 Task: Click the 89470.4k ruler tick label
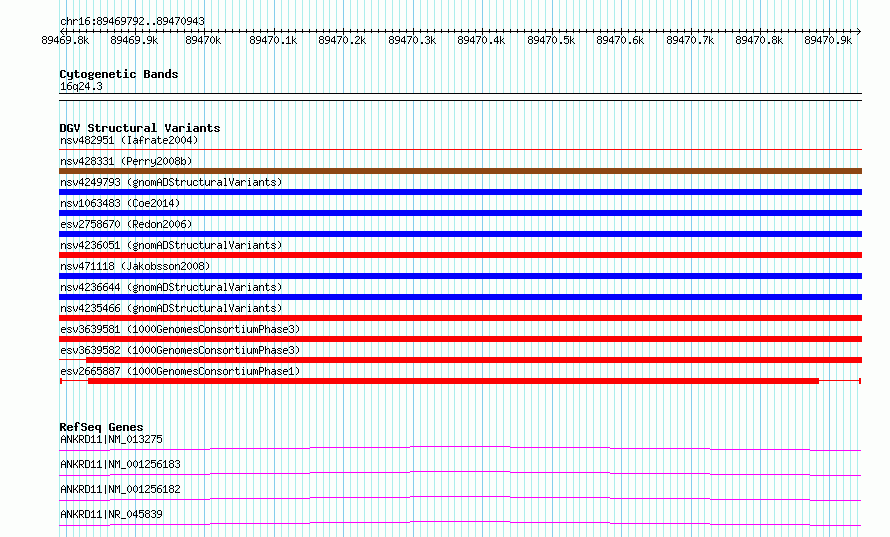[x=481, y=41]
